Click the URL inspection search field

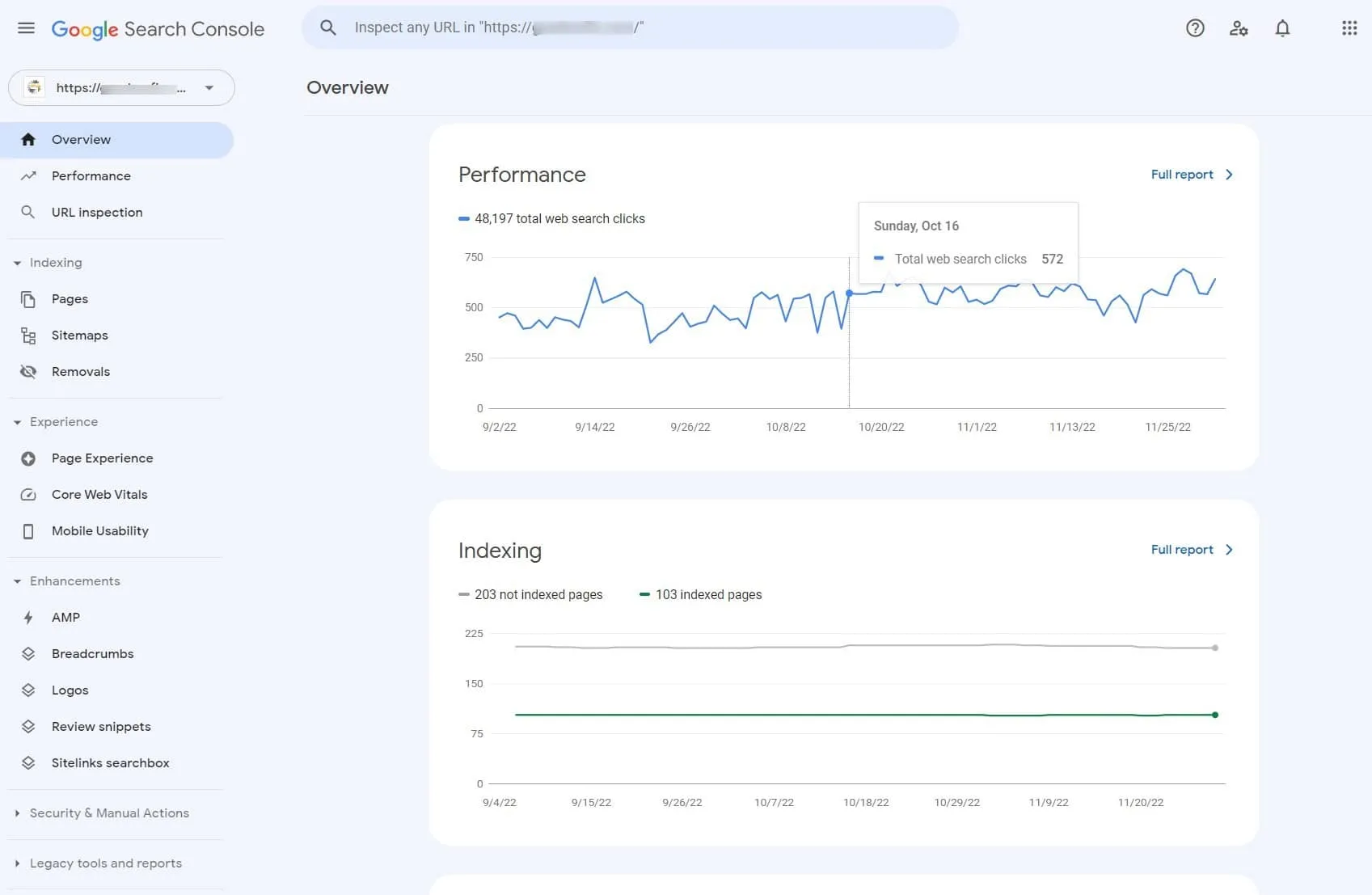pyautogui.click(x=631, y=27)
